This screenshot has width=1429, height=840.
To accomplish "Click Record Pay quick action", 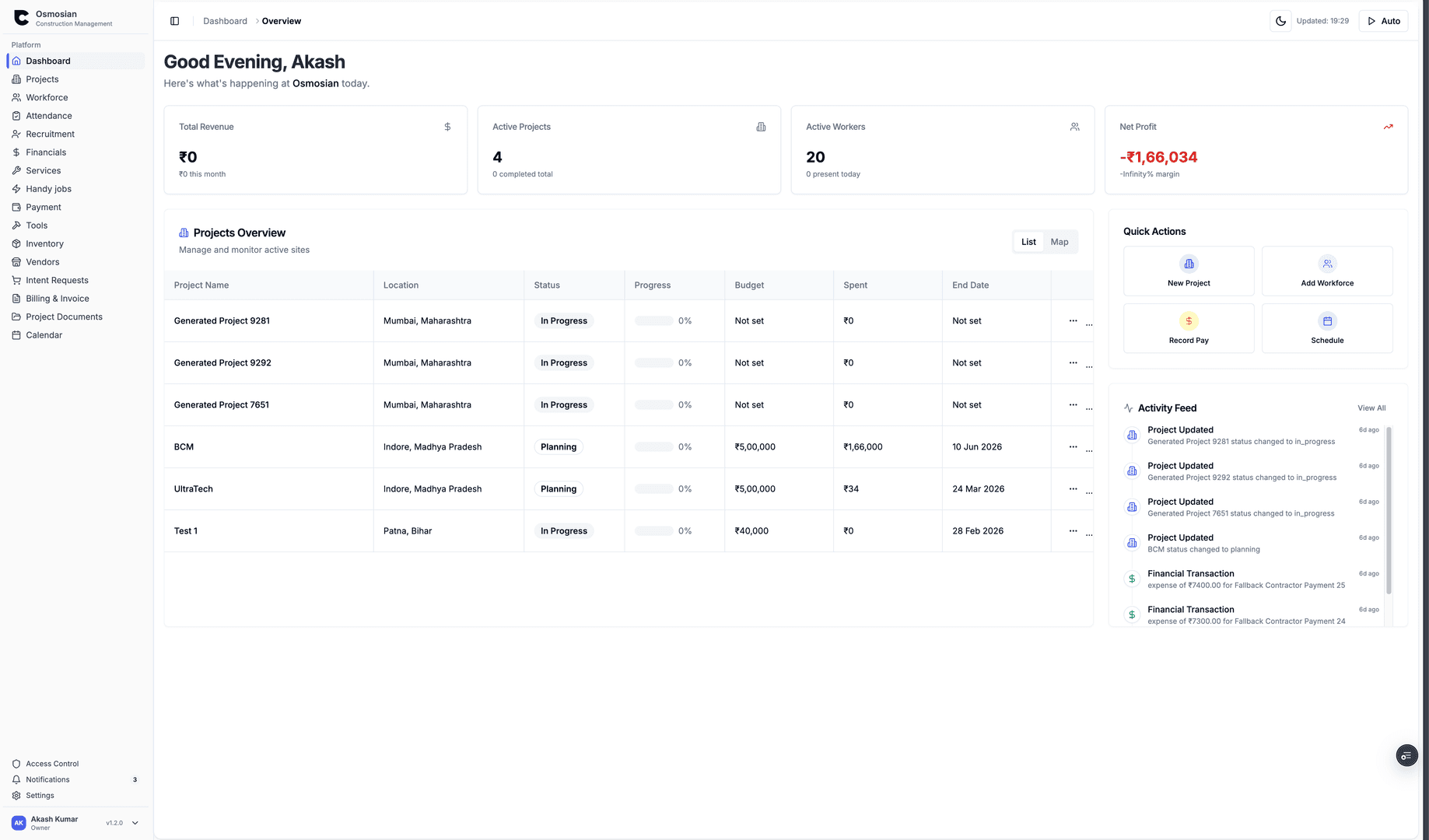I will click(1189, 328).
